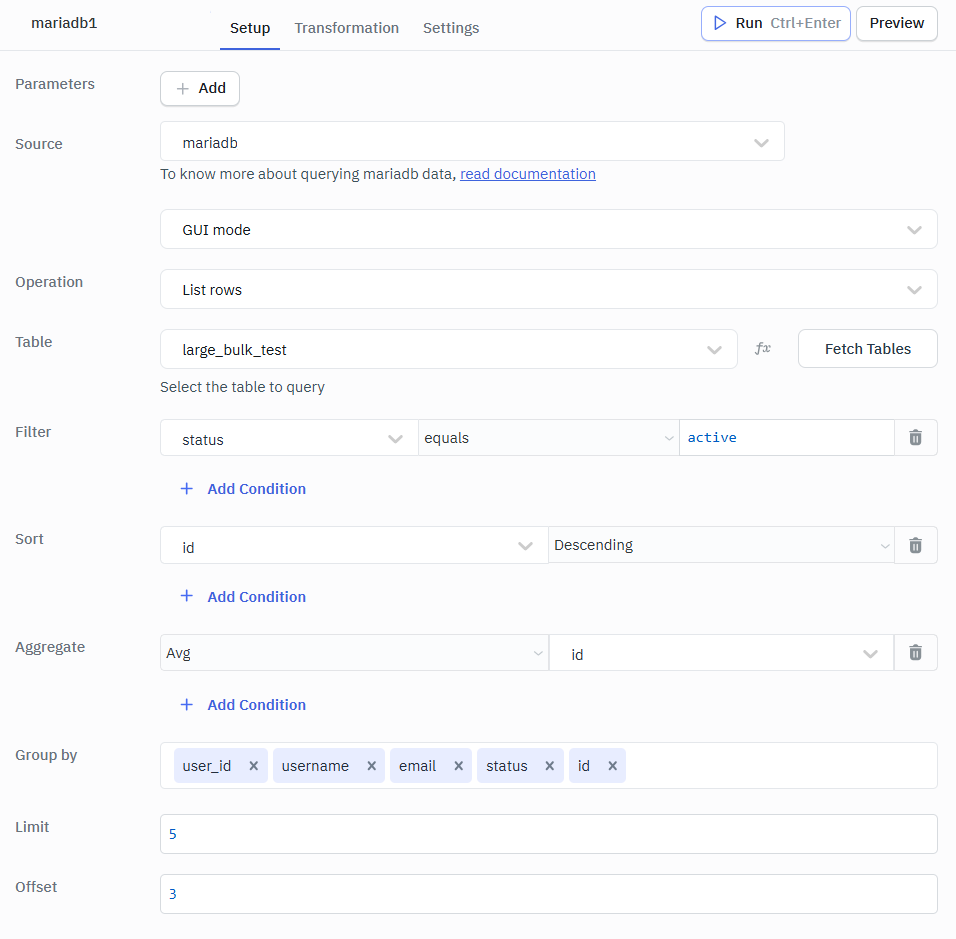
Task: Toggle fx dynamic value for Table
Action: (763, 349)
